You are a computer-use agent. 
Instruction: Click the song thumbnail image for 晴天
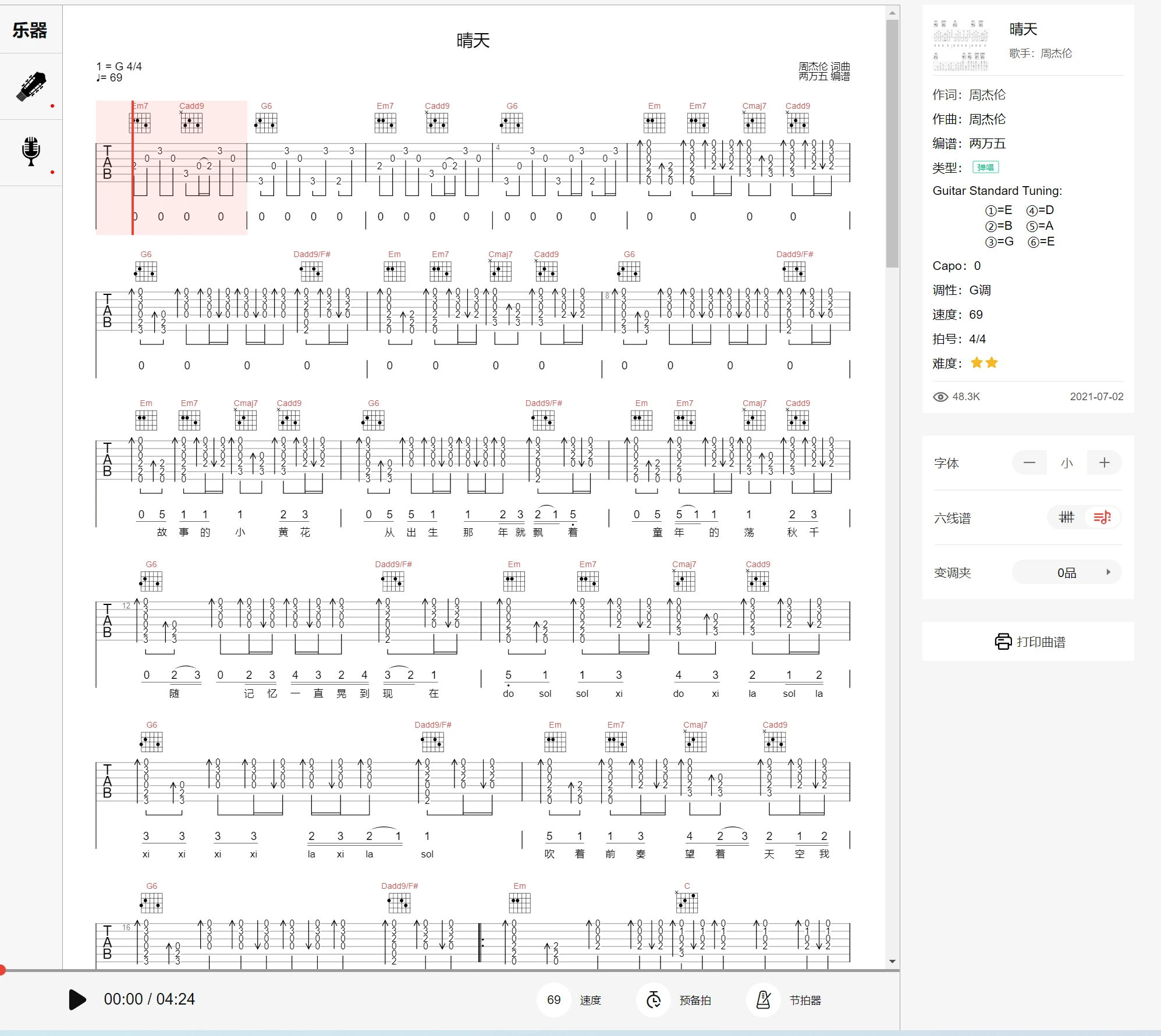960,45
